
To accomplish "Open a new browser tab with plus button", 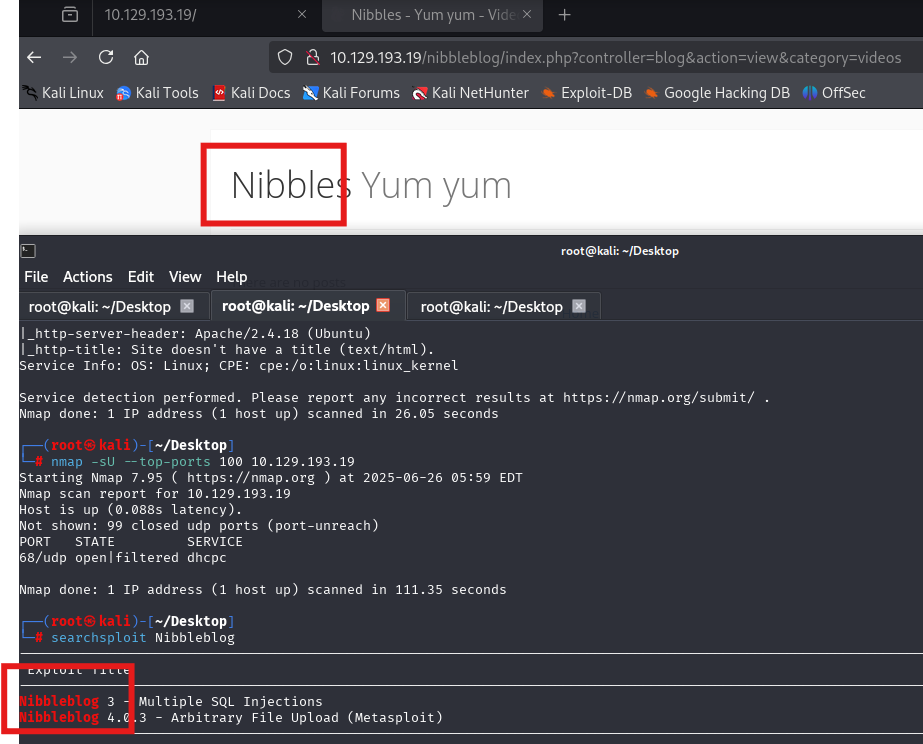I will [565, 15].
